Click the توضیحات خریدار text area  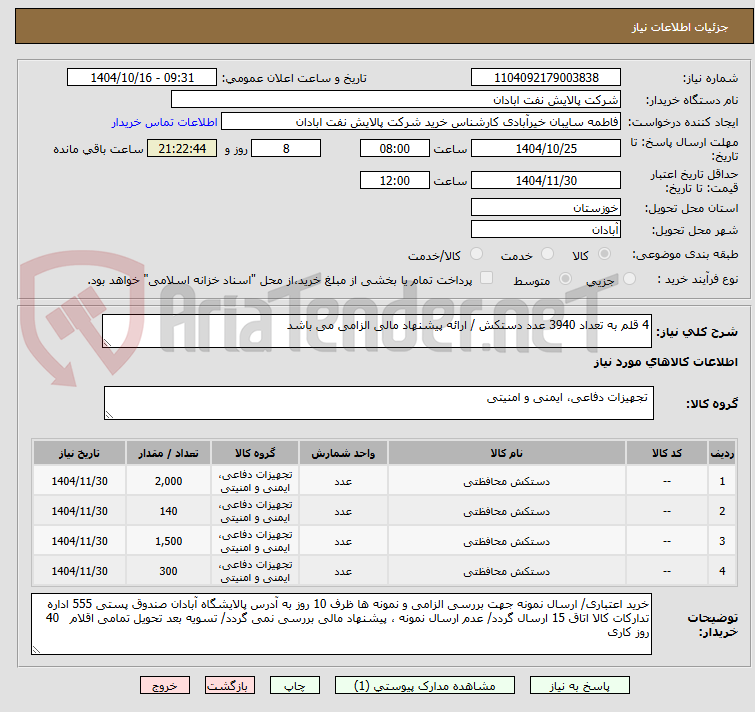(x=341, y=624)
